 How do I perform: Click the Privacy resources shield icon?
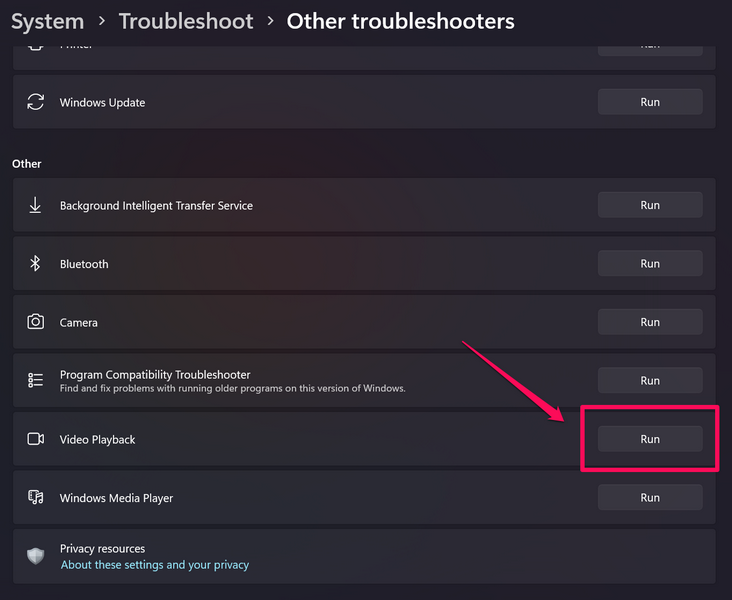[x=36, y=556]
